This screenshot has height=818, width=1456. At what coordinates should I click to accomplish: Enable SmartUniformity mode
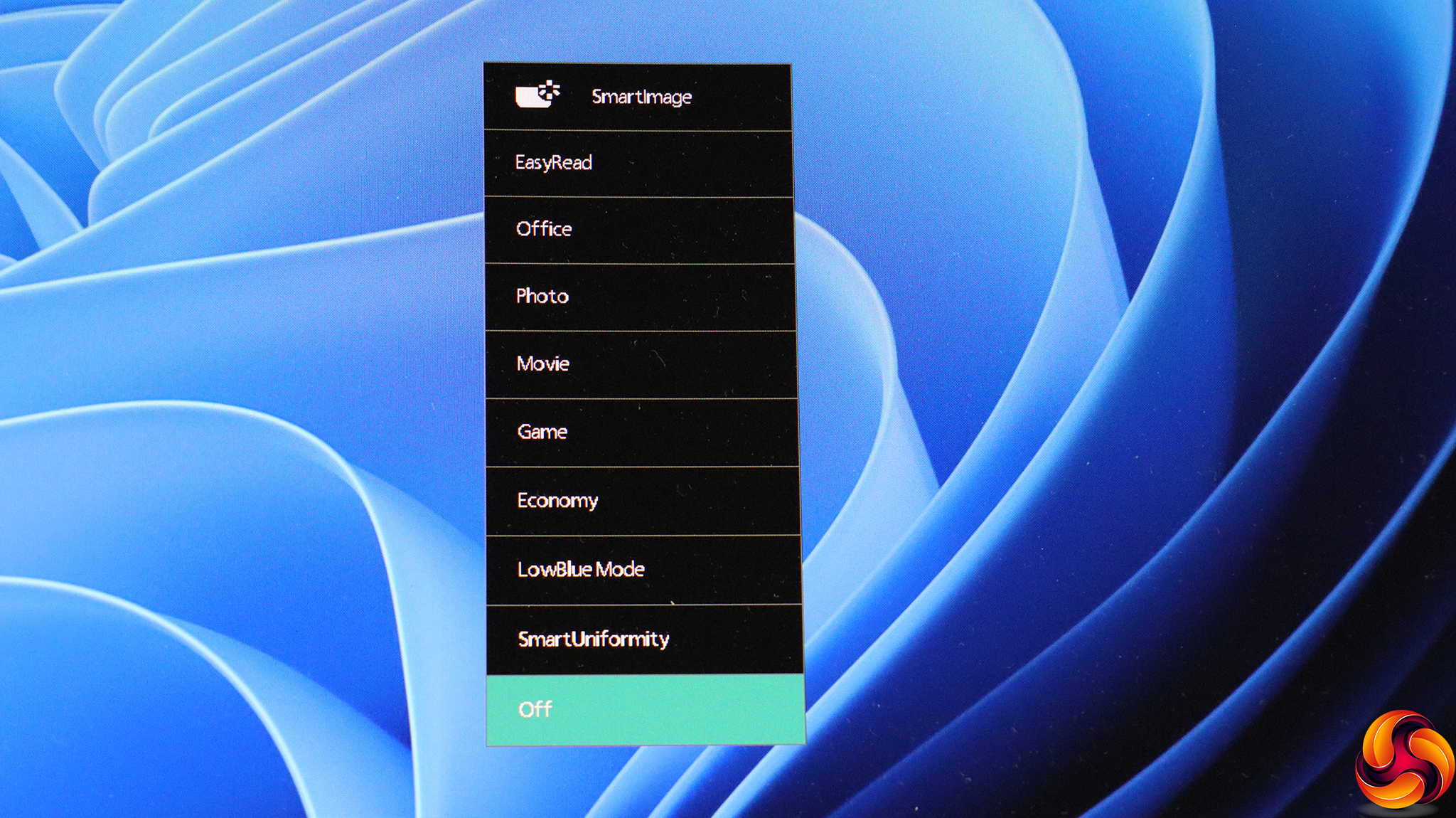[x=594, y=639]
